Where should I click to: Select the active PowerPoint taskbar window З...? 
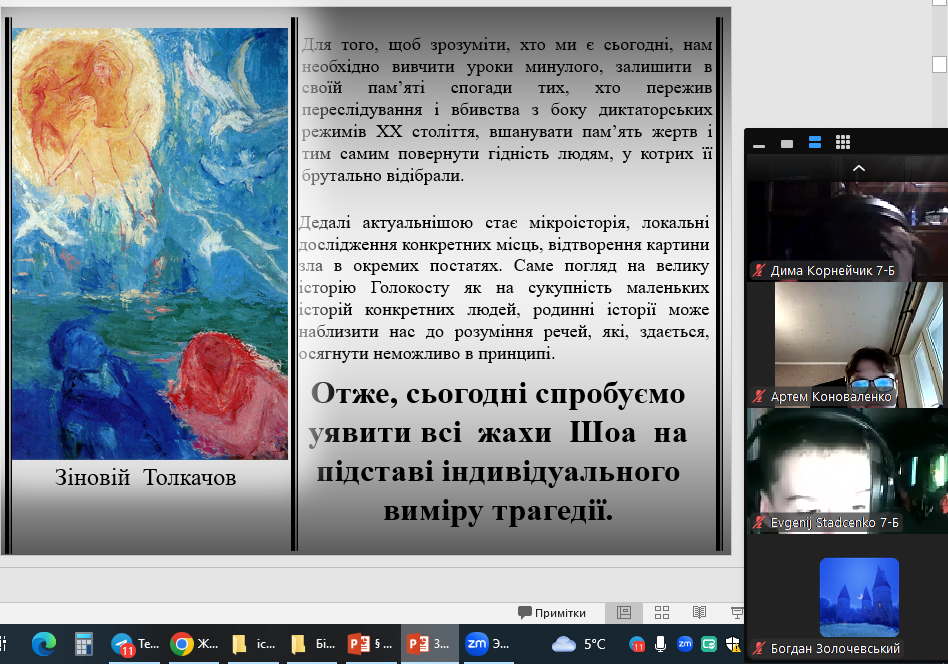pos(430,644)
